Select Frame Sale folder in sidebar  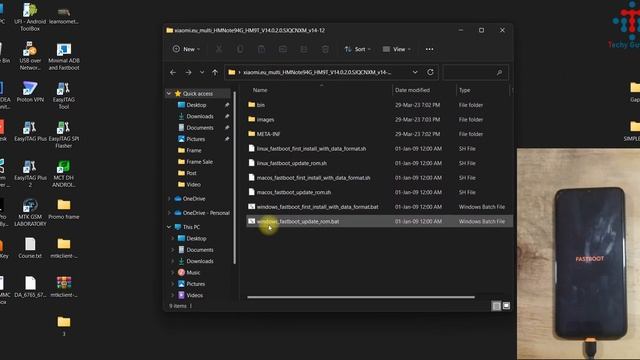click(199, 162)
